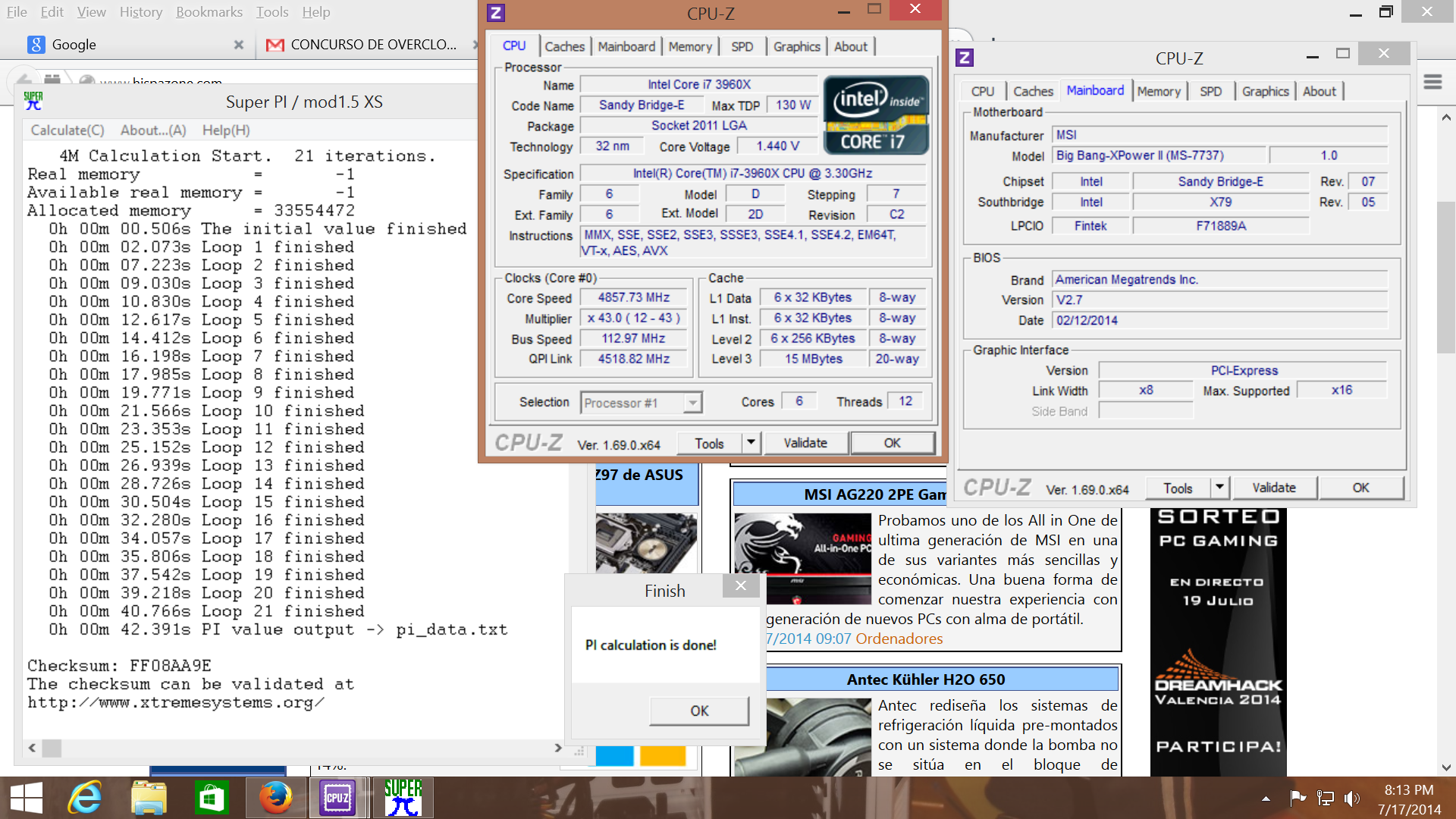
Task: Open Internet Explorer from the taskbar
Action: point(85,798)
